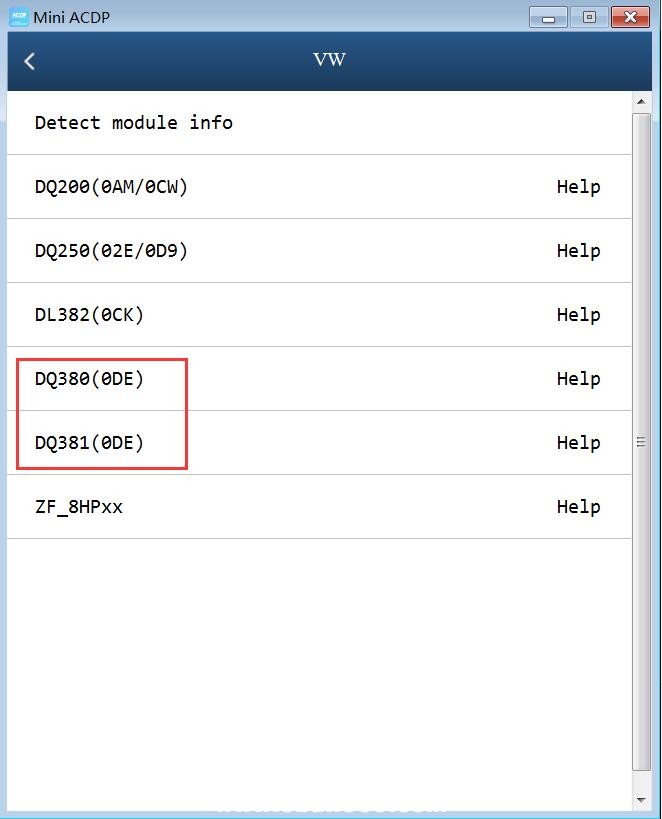662x819 pixels.
Task: Click the scrollbar down arrow
Action: coord(641,800)
